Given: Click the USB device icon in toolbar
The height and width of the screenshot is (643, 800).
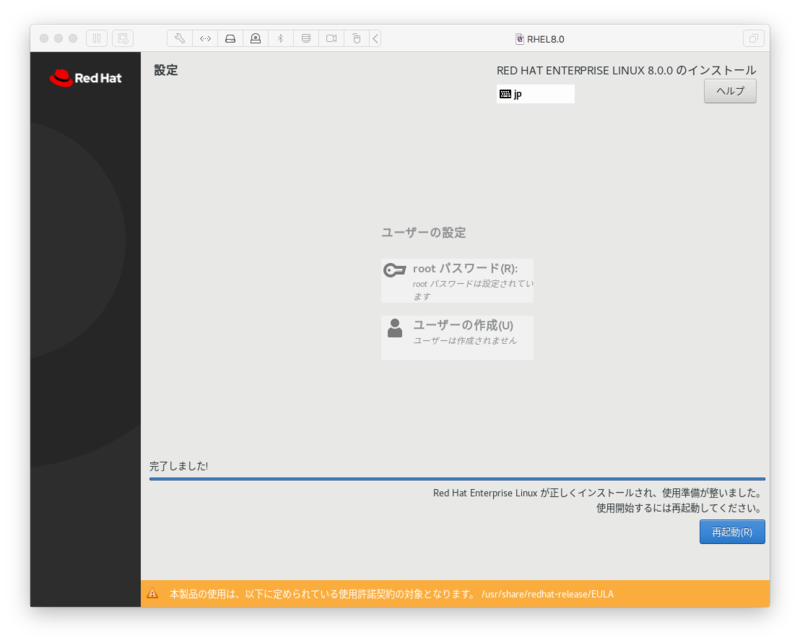Looking at the screenshot, I should pyautogui.click(x=357, y=38).
